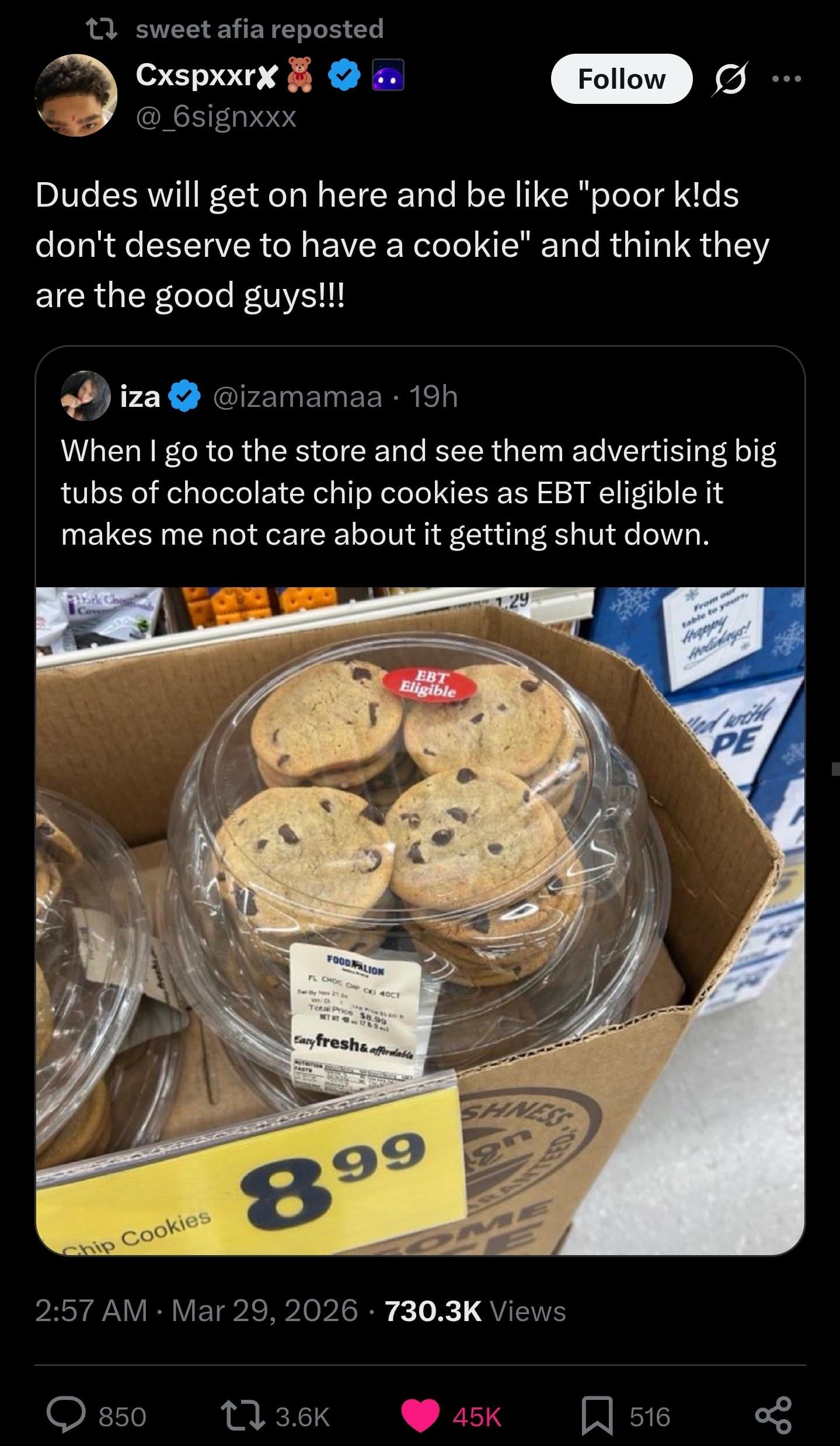Open the @izamamaa handle
Image resolution: width=840 pixels, height=1446 pixels.
(x=298, y=397)
